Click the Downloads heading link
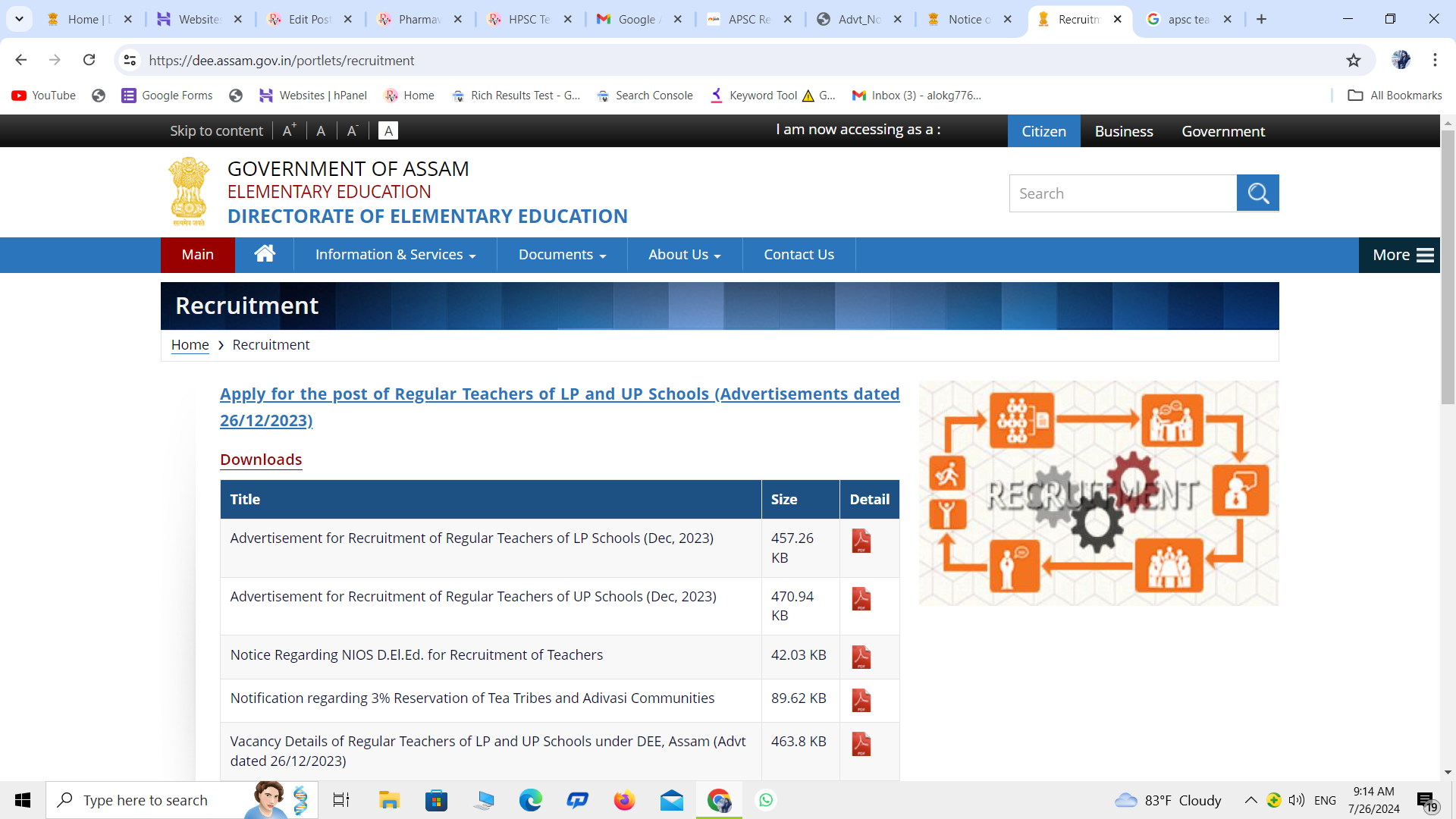The image size is (1456, 819). [261, 460]
